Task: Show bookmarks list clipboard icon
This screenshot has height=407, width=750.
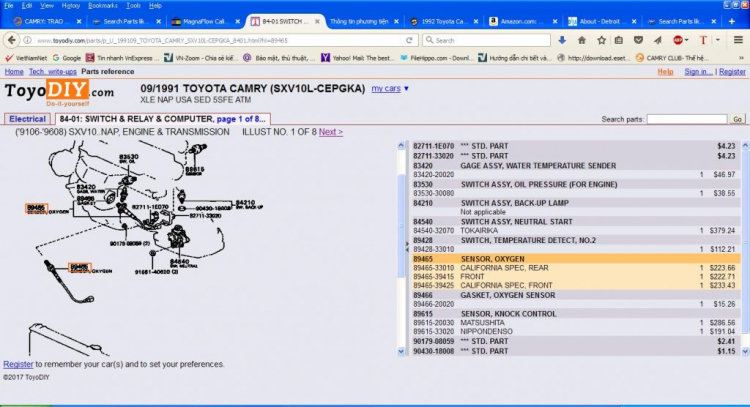Action: coord(619,40)
